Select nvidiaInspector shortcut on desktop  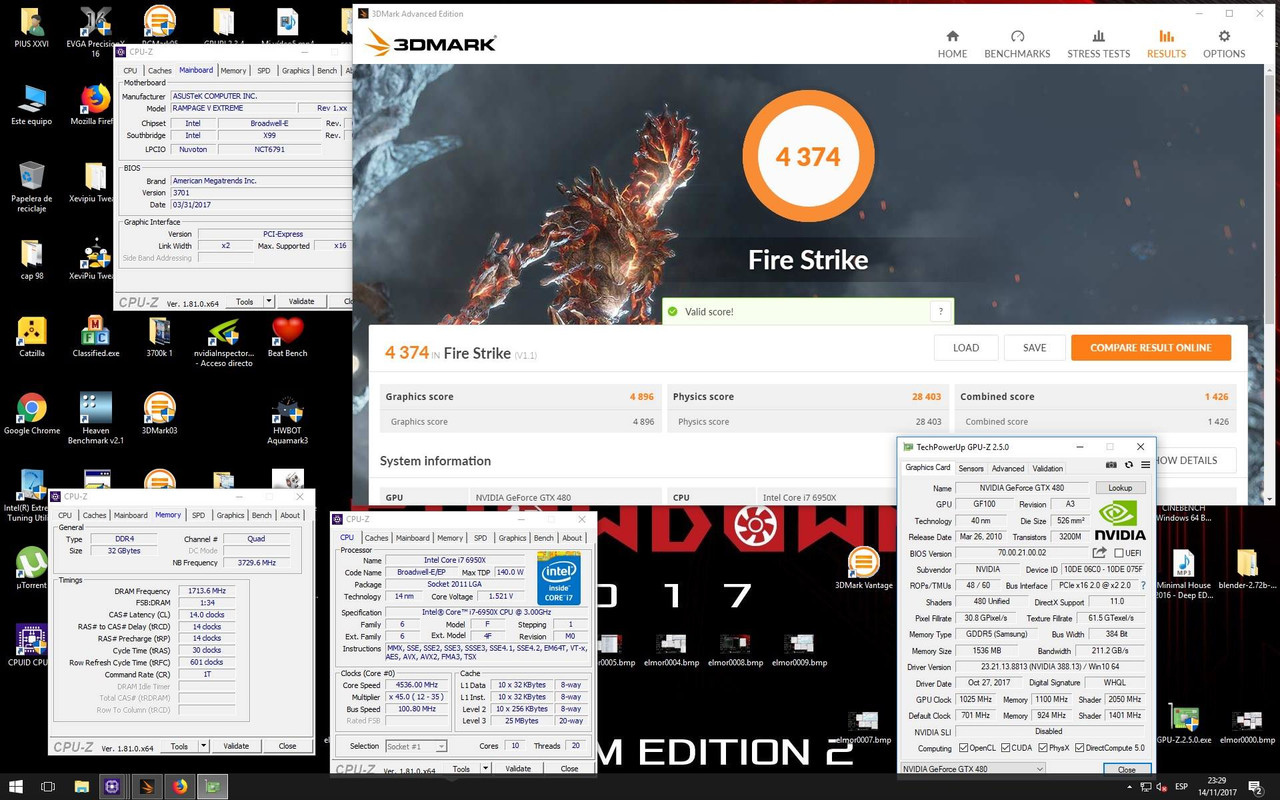click(223, 342)
